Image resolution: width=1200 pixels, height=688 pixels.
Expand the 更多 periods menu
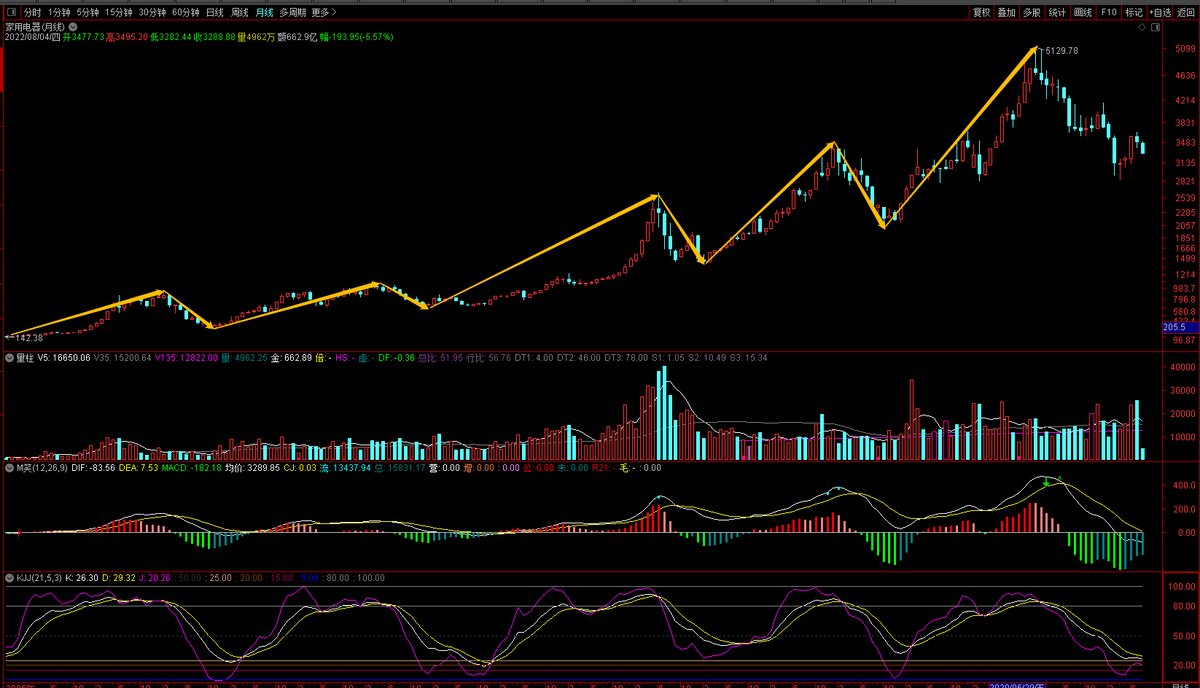323,12
